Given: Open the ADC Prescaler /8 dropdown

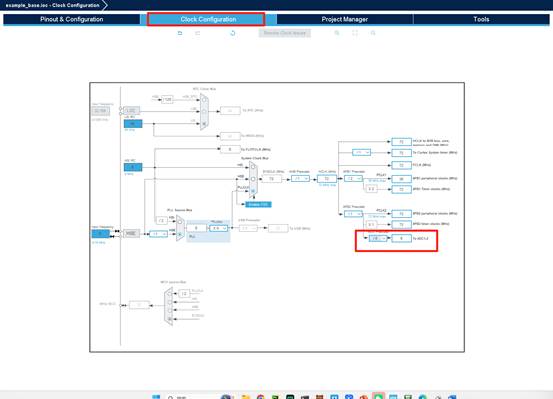Looking at the screenshot, I should (378, 238).
